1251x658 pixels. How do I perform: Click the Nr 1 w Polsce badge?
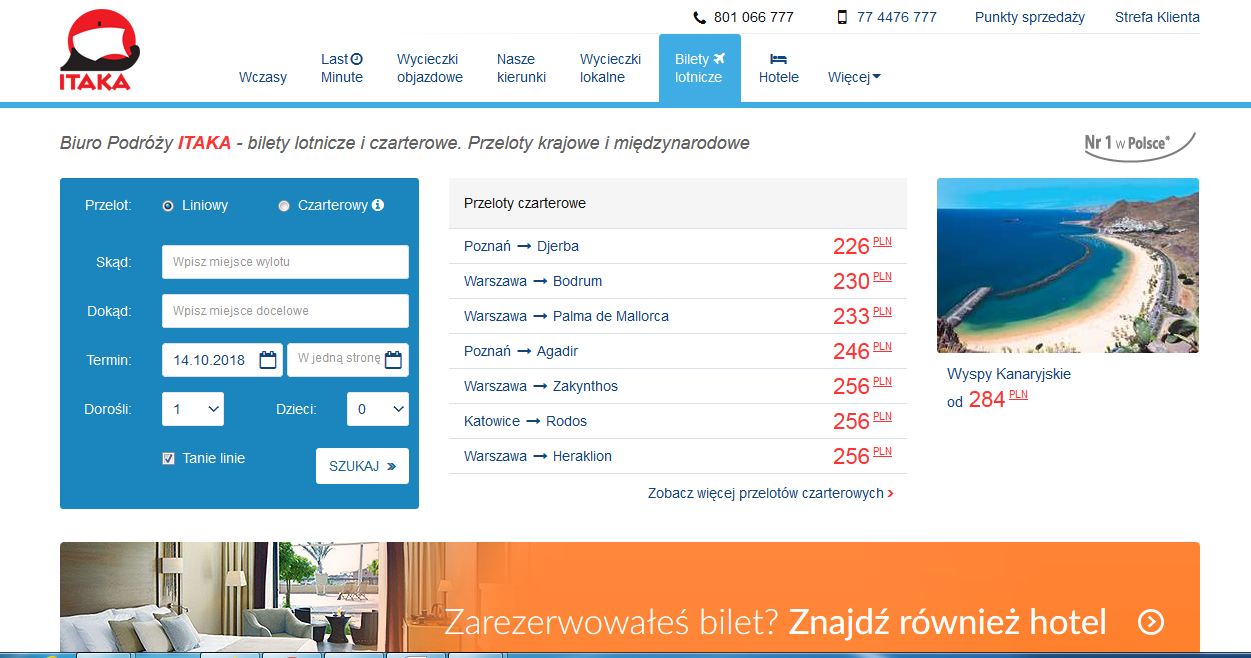(1141, 145)
